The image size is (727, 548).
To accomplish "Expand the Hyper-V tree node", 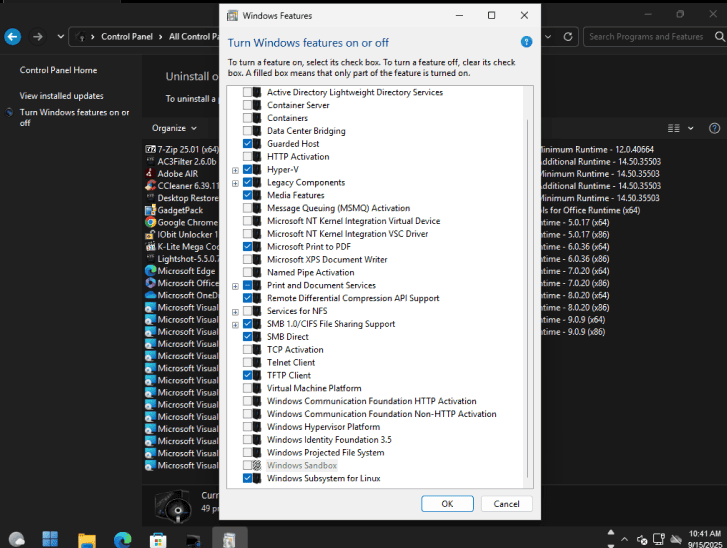I will click(235, 170).
